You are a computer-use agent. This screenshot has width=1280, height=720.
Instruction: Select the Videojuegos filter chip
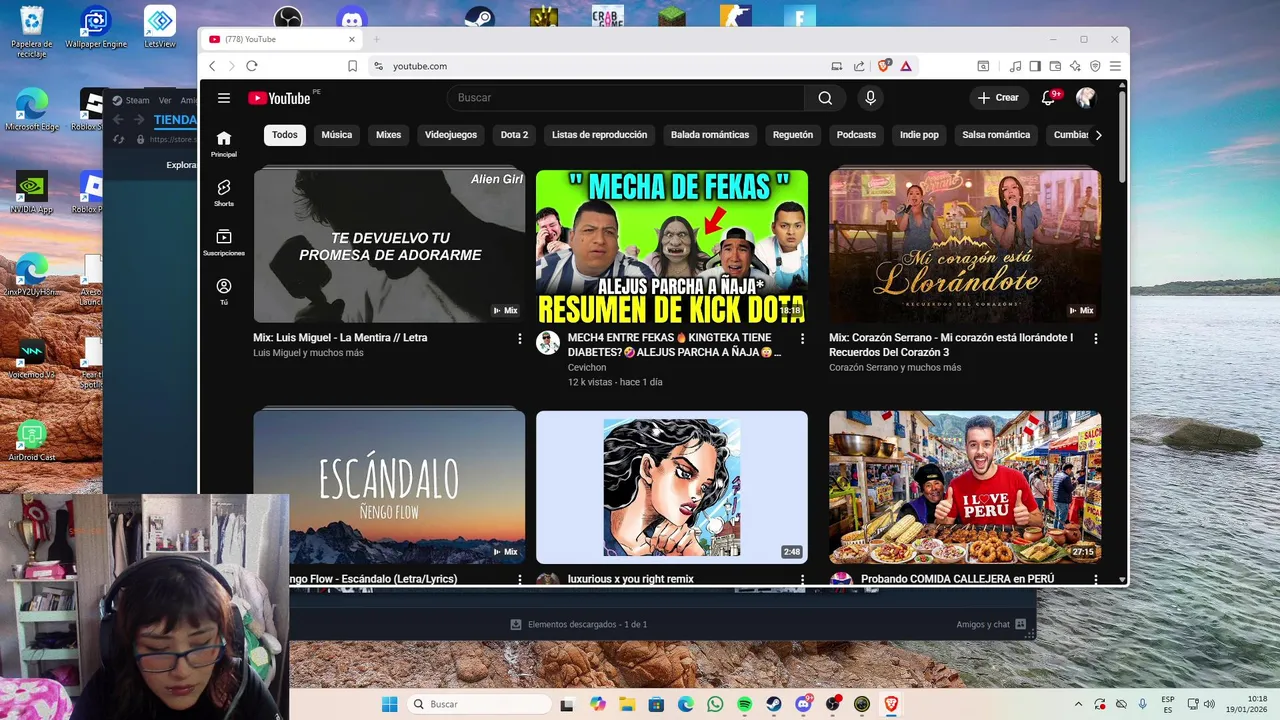click(x=451, y=135)
